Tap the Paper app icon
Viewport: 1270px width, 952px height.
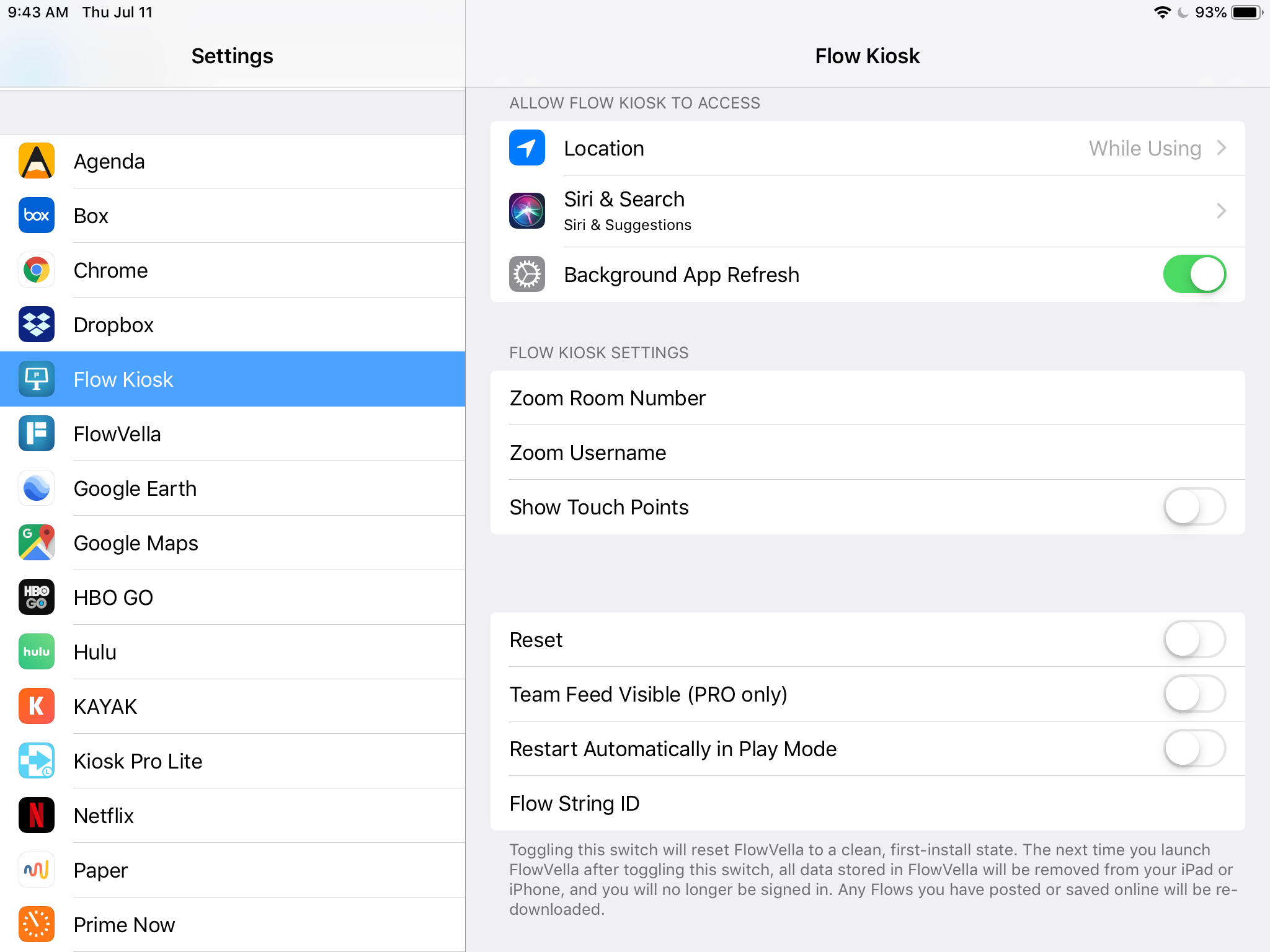pyautogui.click(x=37, y=870)
